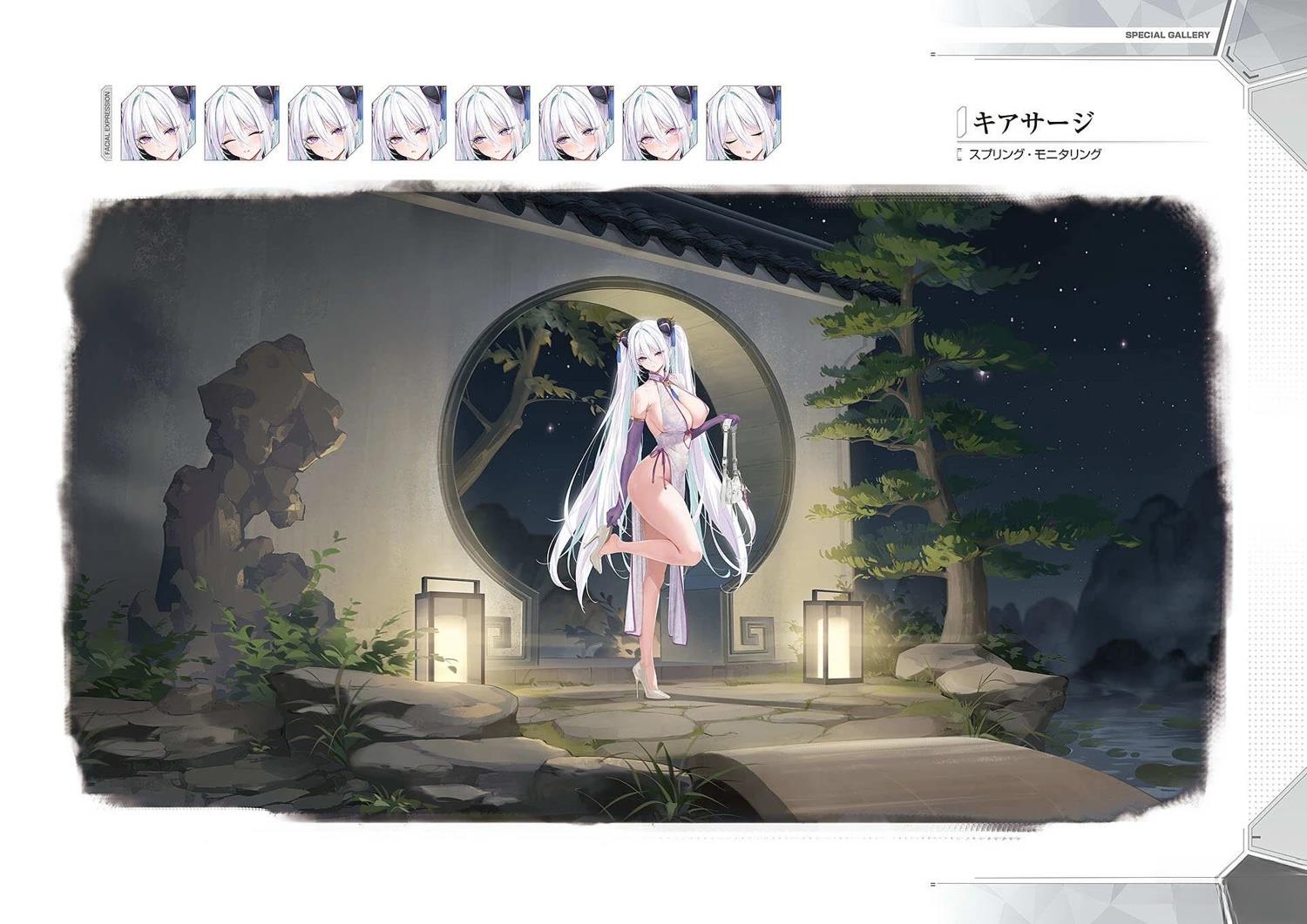
Task: Click the vertical FACIAL EXPRESSION label
Action: click(x=107, y=123)
